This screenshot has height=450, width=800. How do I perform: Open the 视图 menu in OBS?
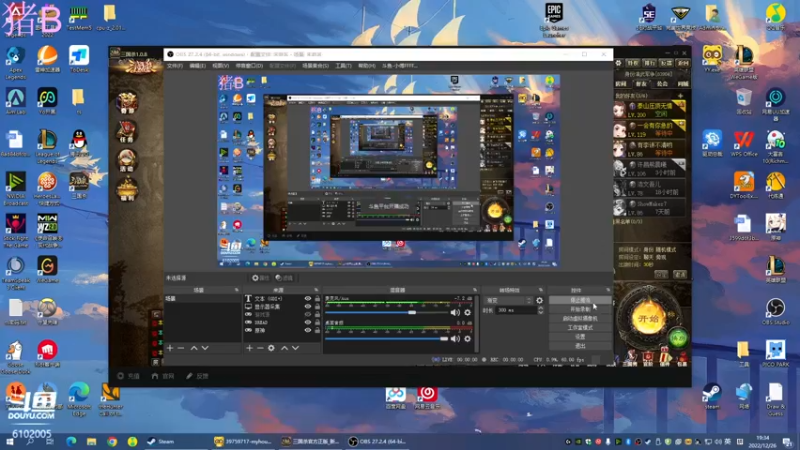(x=220, y=66)
